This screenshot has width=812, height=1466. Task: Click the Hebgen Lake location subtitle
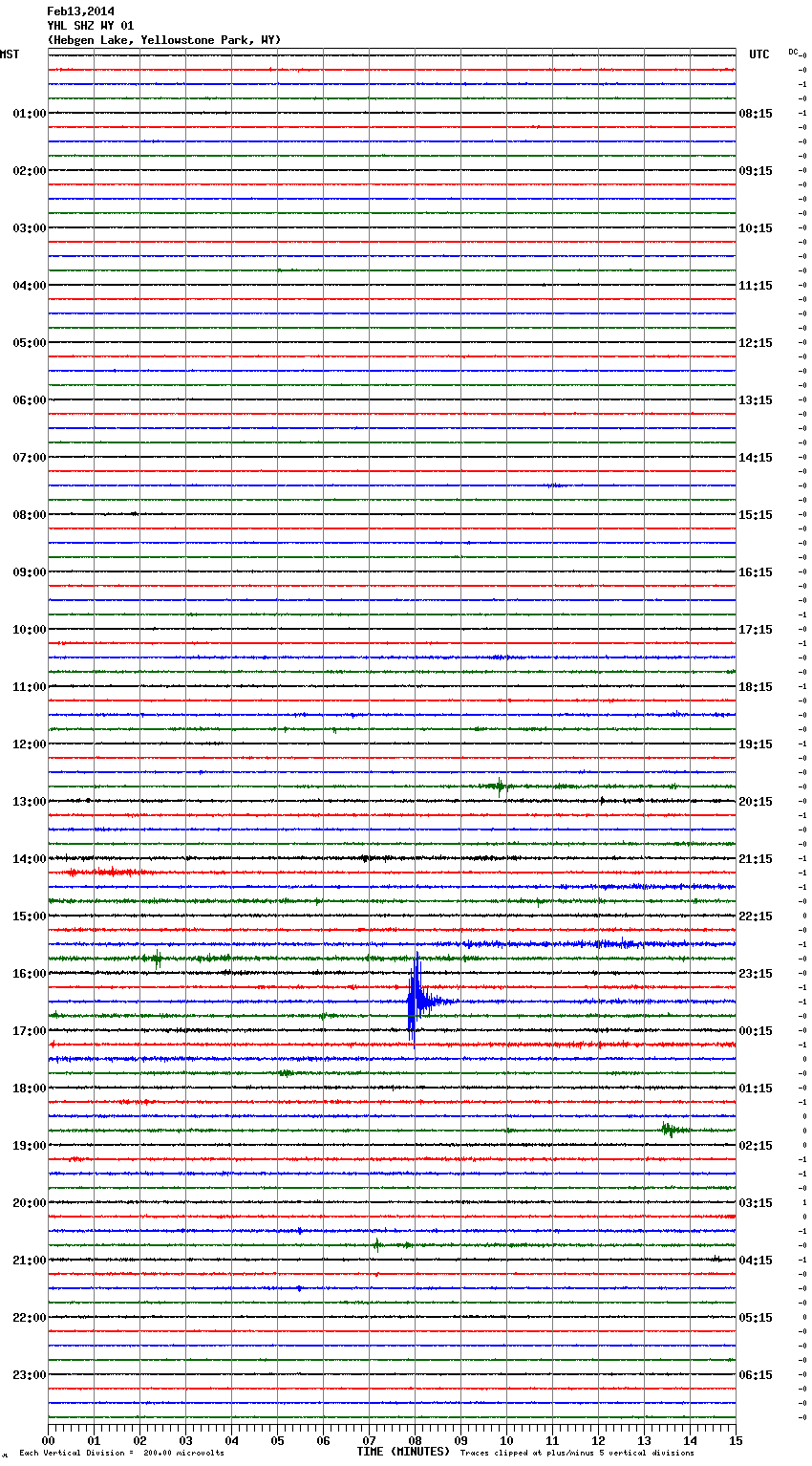click(x=163, y=40)
